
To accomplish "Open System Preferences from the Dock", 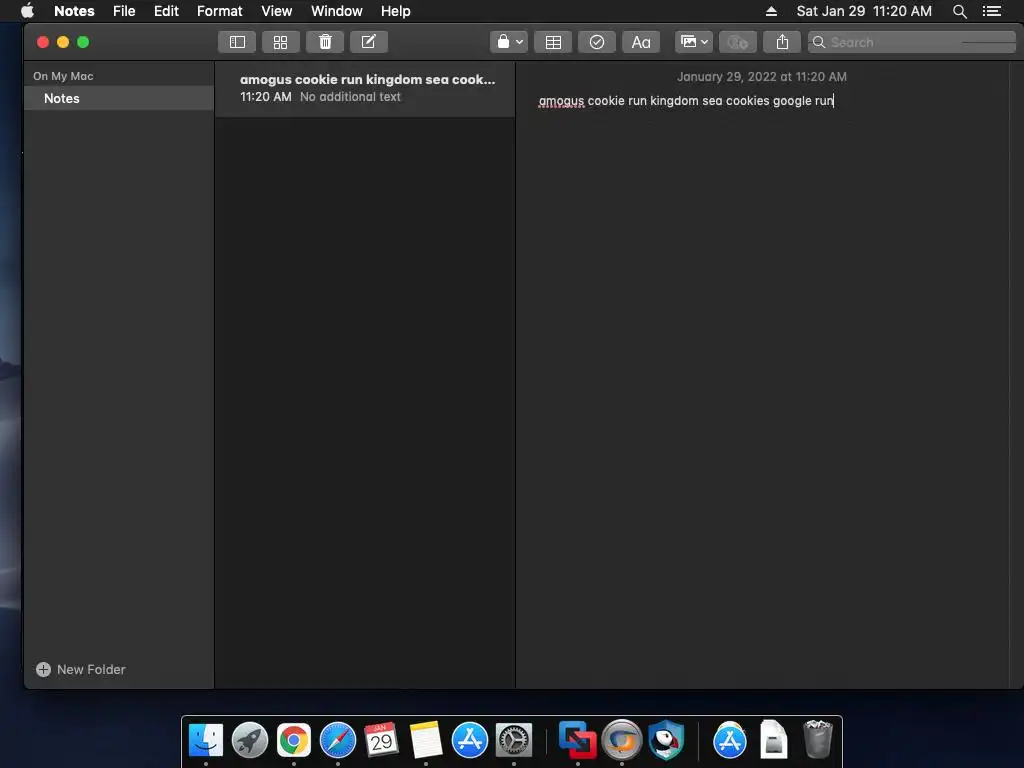I will coord(514,741).
